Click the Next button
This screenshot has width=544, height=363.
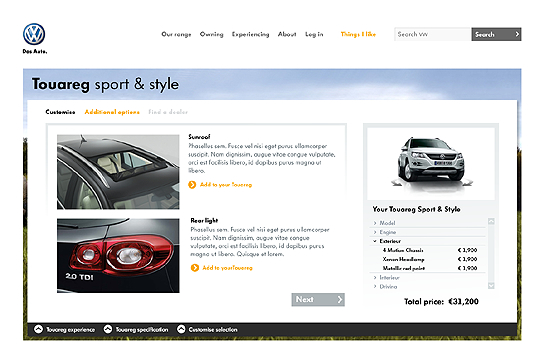pyautogui.click(x=318, y=299)
